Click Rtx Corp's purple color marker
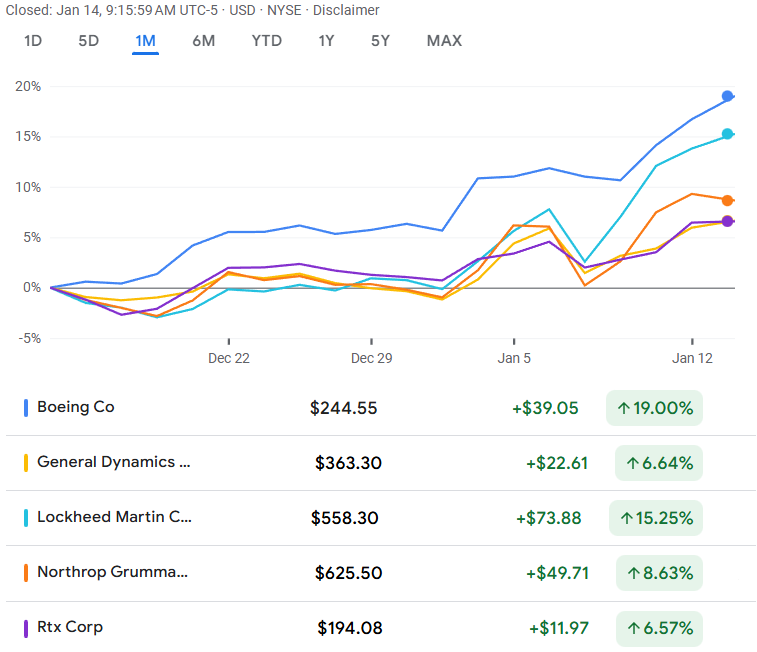 tap(26, 628)
